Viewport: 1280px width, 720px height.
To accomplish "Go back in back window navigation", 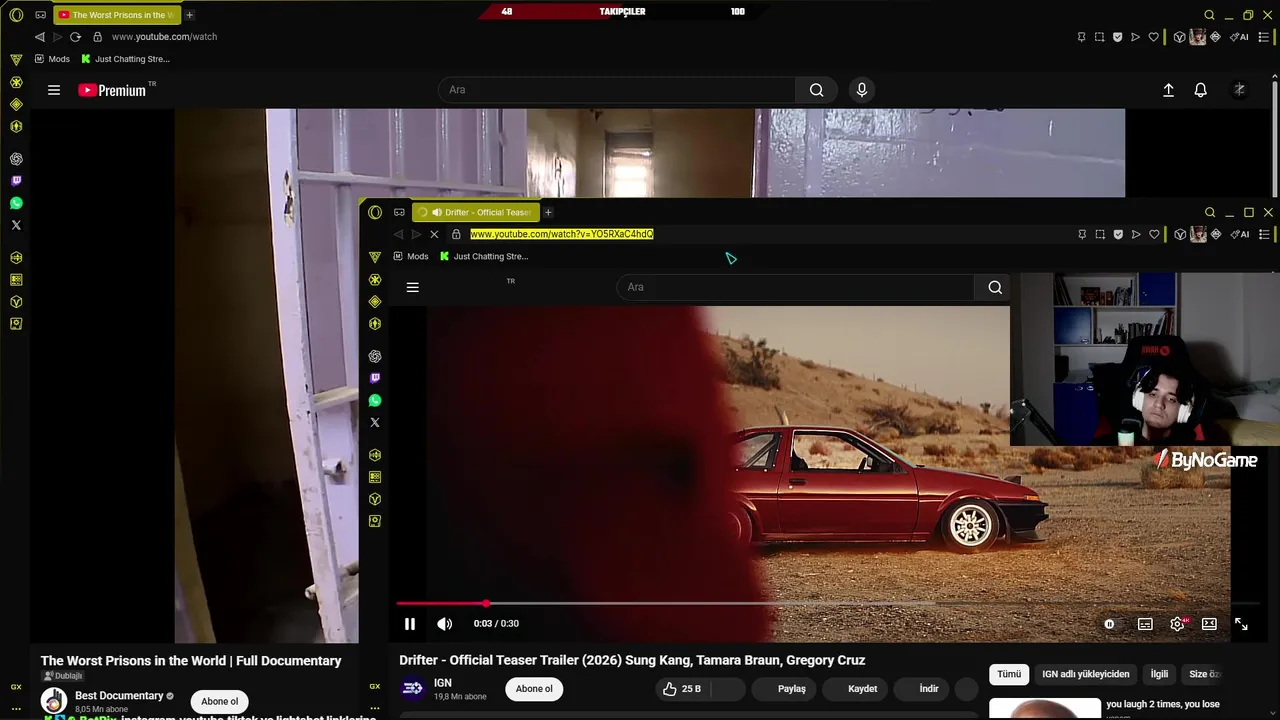I will pyautogui.click(x=39, y=37).
